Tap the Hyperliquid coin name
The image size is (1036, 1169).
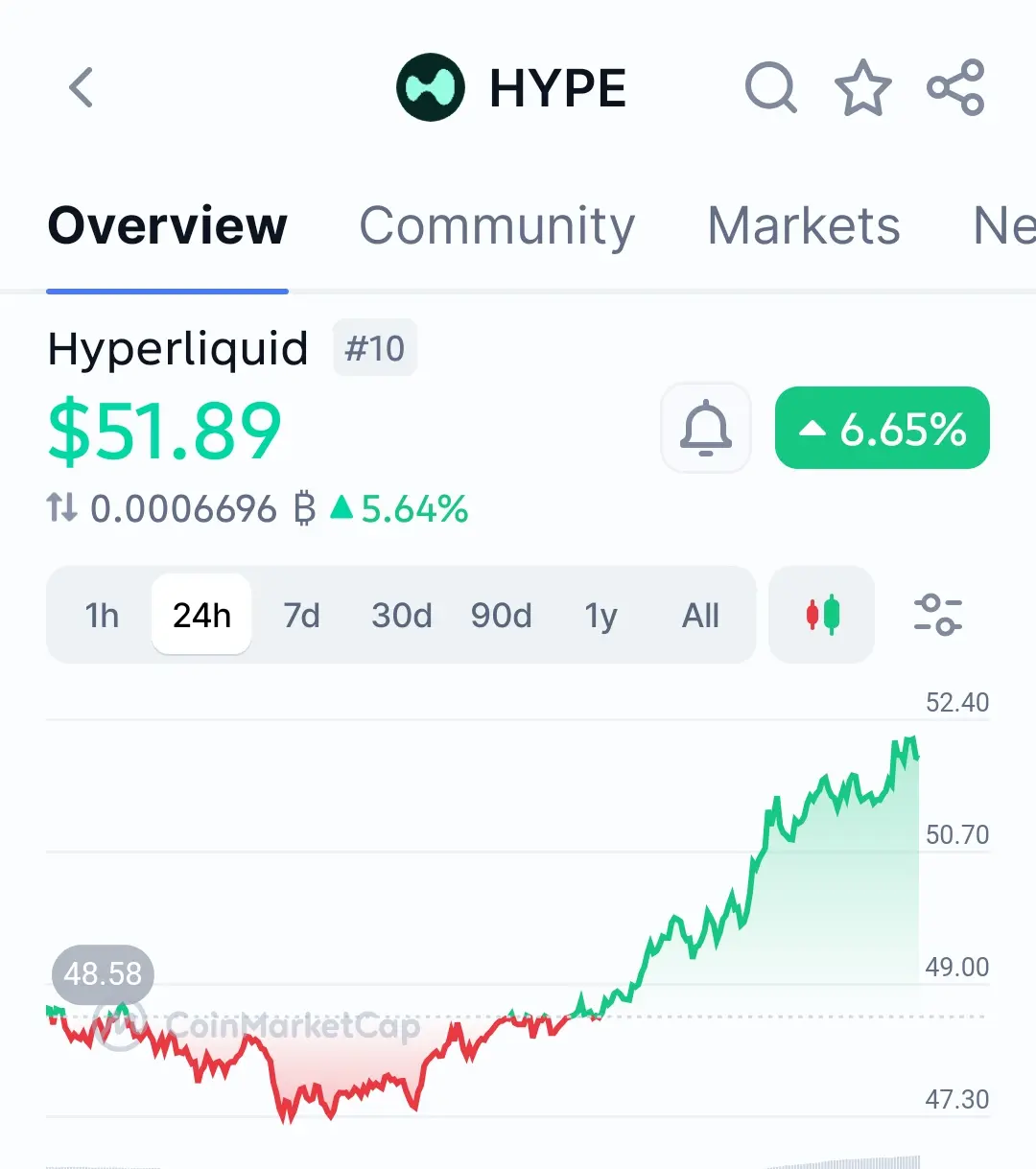pos(177,349)
